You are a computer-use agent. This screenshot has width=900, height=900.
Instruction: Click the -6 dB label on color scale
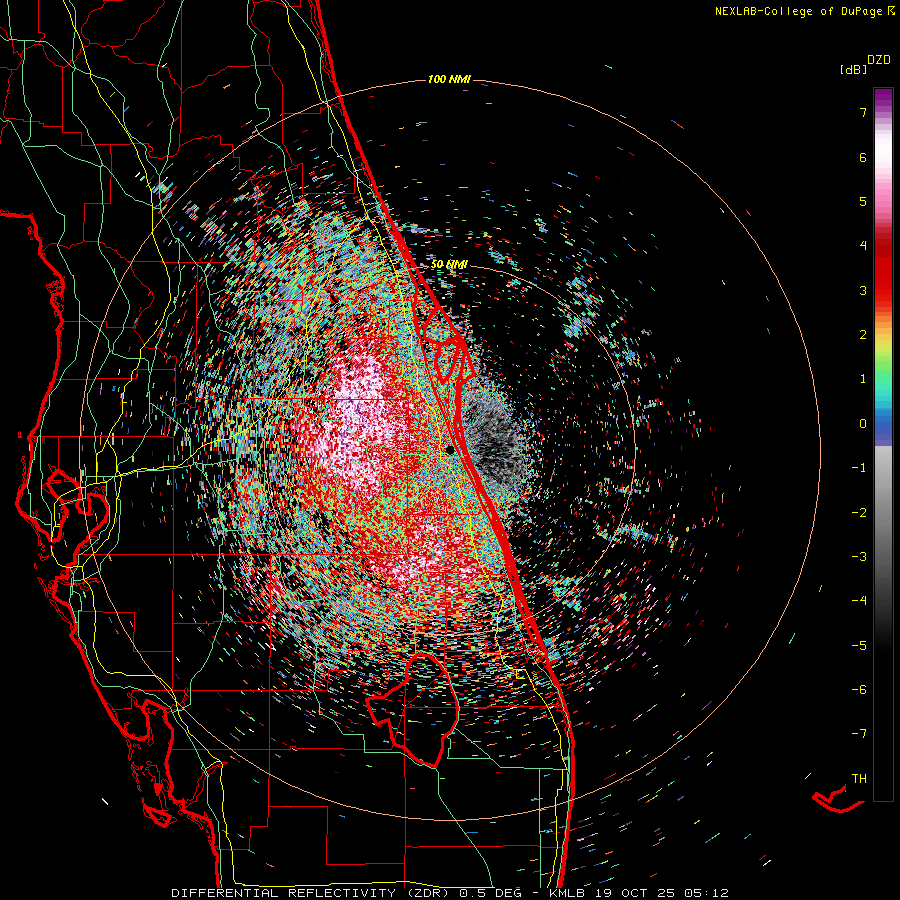coord(859,689)
